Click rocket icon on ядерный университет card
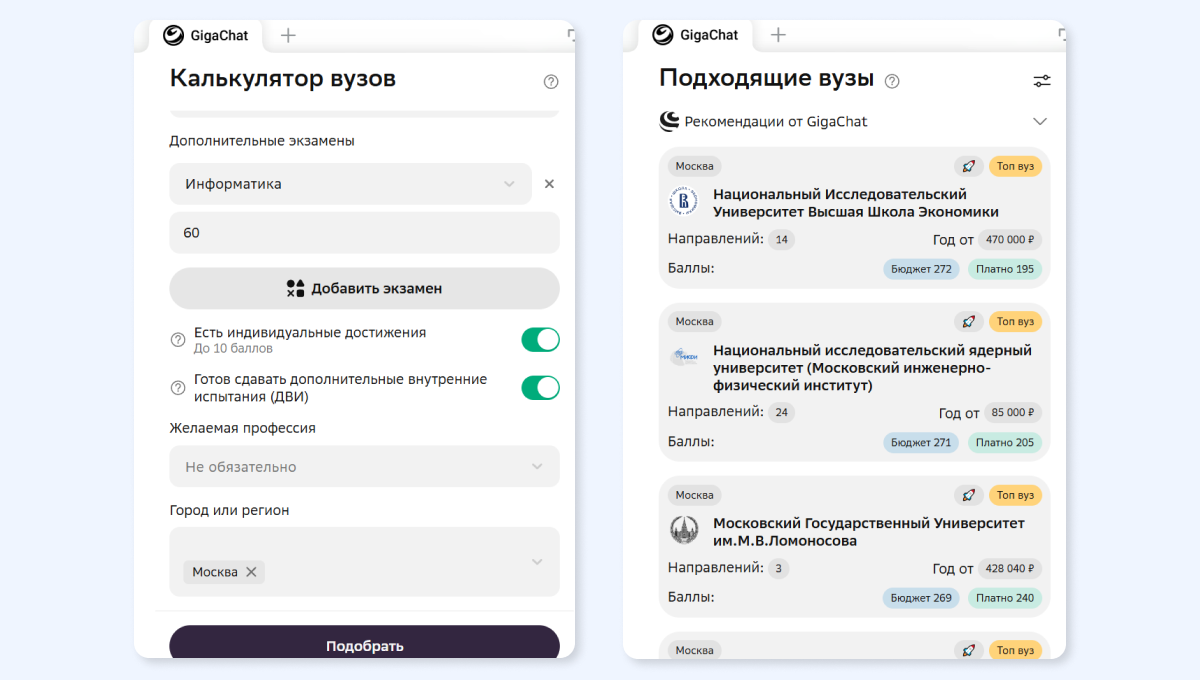This screenshot has width=1200, height=680. 968,321
